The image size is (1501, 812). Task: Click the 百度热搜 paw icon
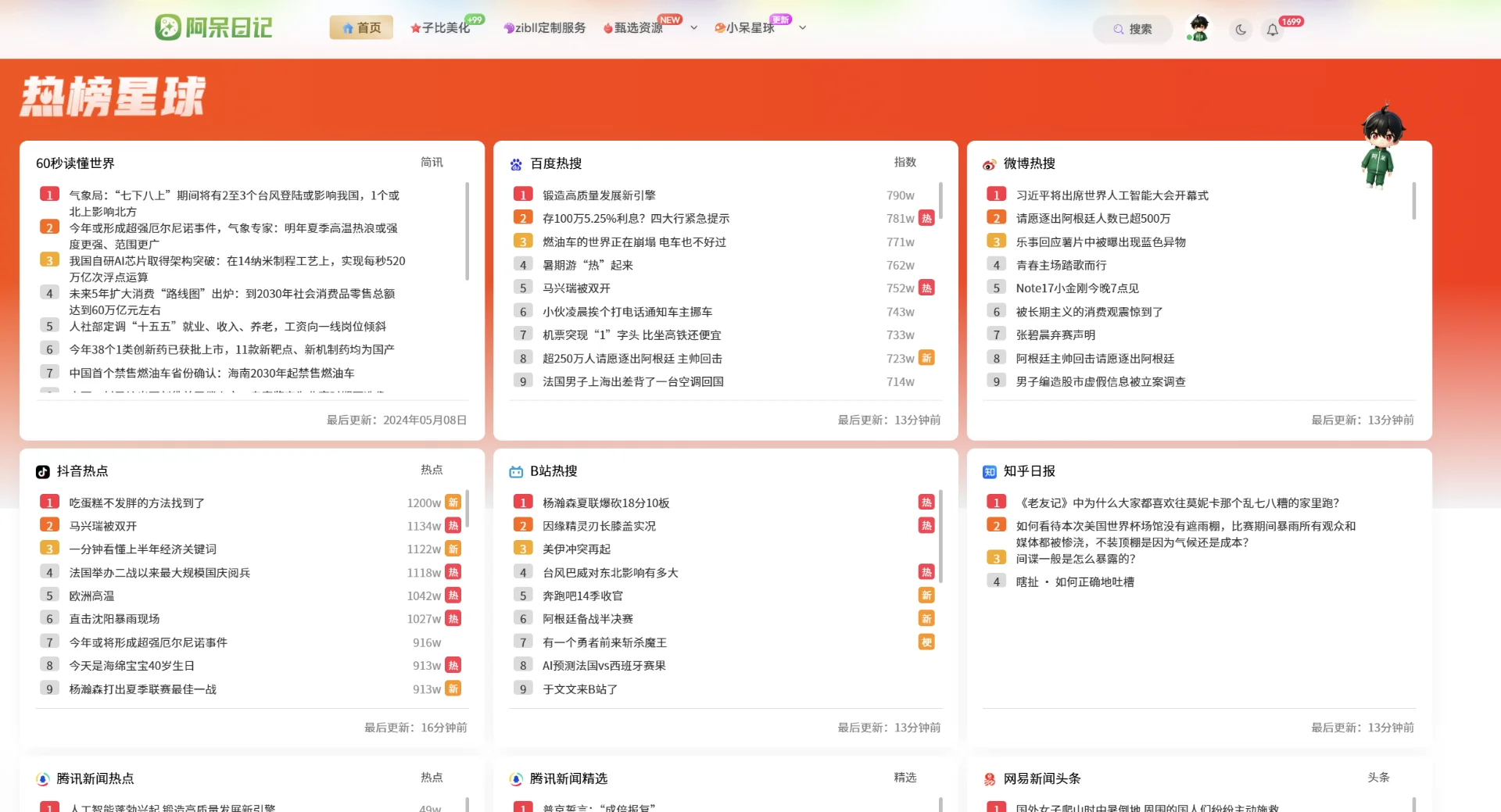pyautogui.click(x=516, y=164)
